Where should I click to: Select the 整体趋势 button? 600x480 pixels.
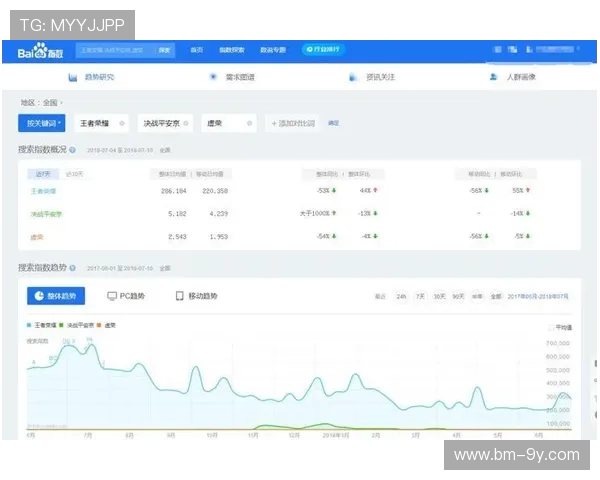pyautogui.click(x=56, y=296)
